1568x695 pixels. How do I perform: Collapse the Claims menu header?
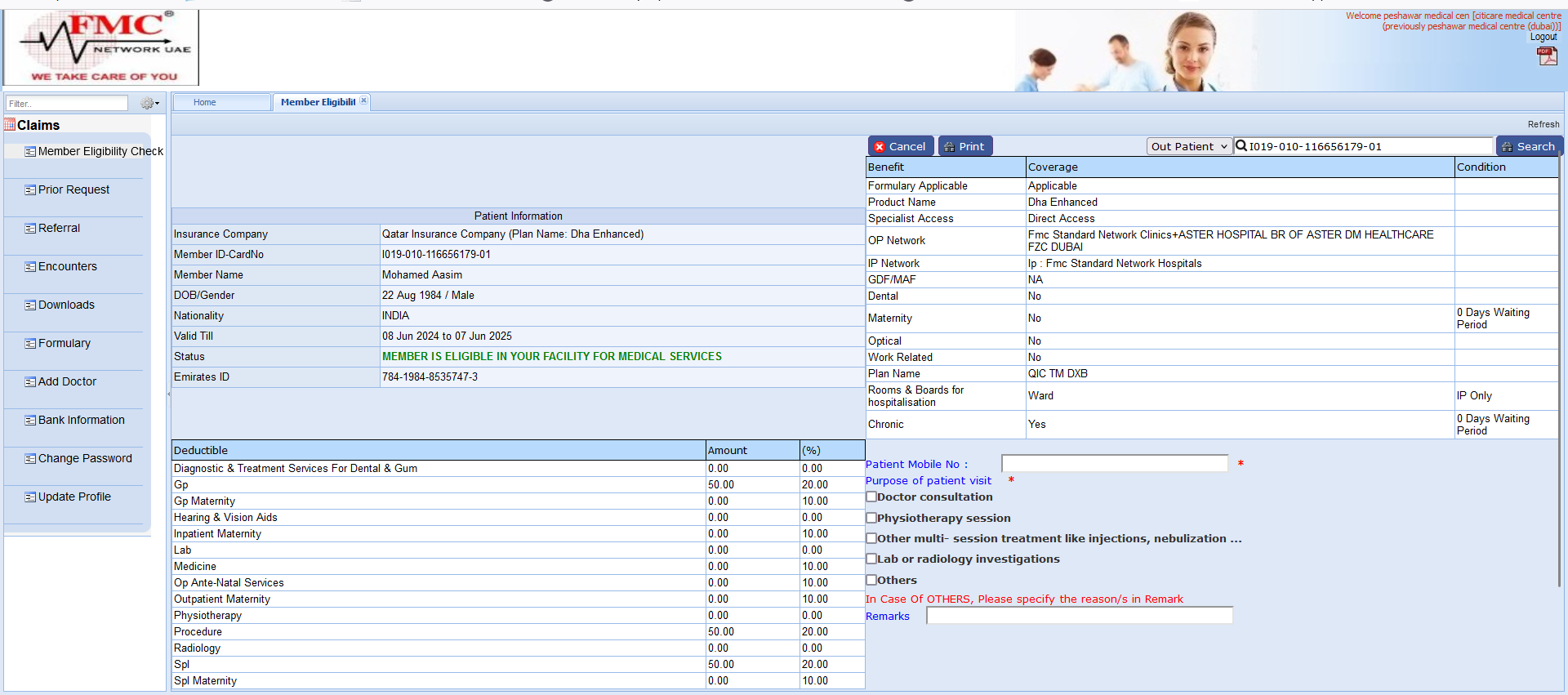pos(38,125)
